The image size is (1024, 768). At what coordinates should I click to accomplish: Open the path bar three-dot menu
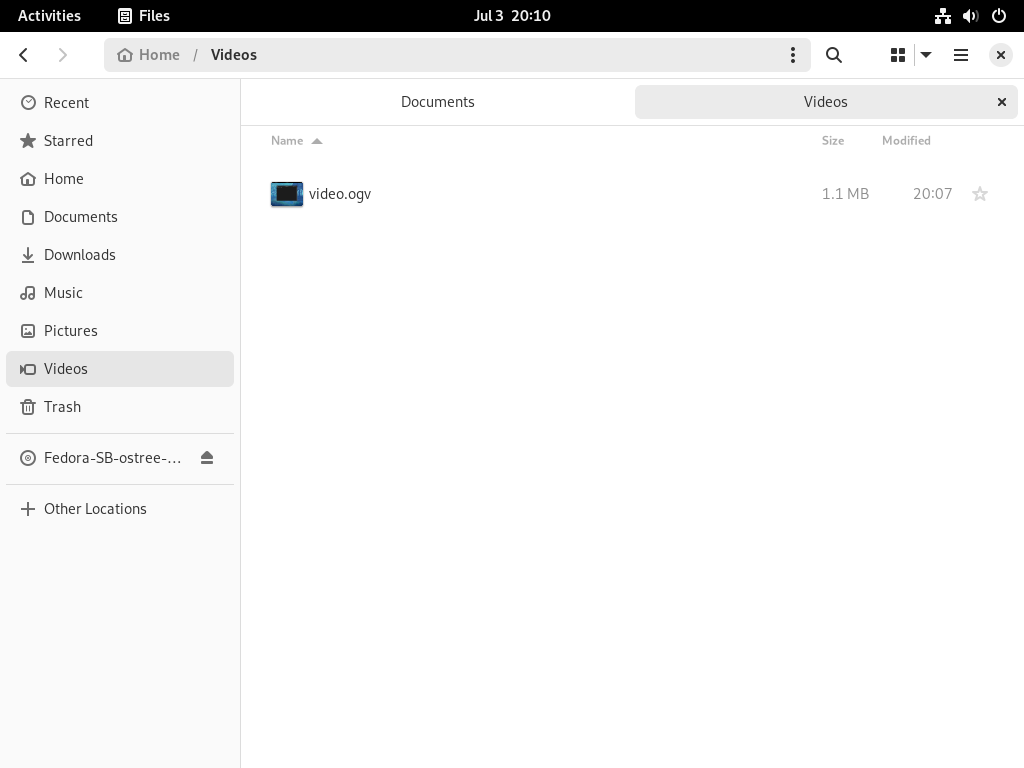pyautogui.click(x=793, y=55)
